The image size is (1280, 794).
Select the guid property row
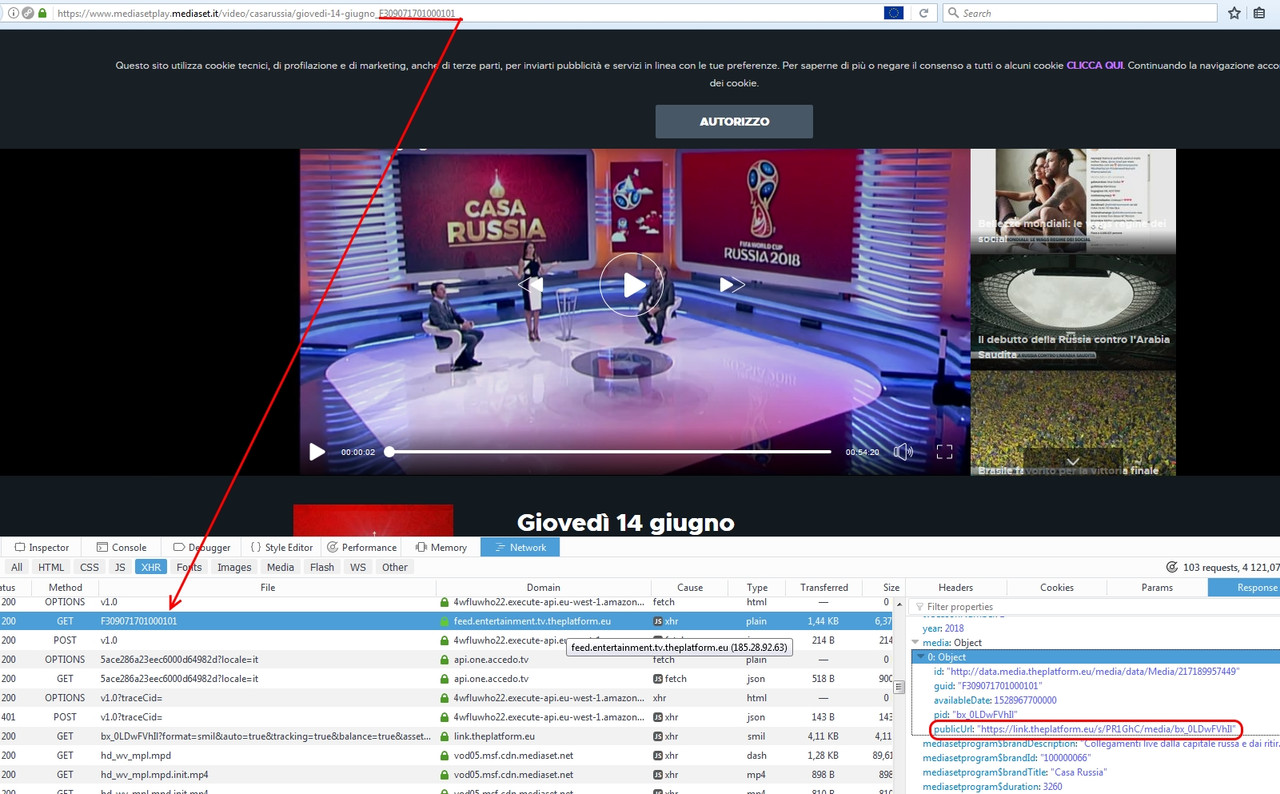tap(1096, 686)
